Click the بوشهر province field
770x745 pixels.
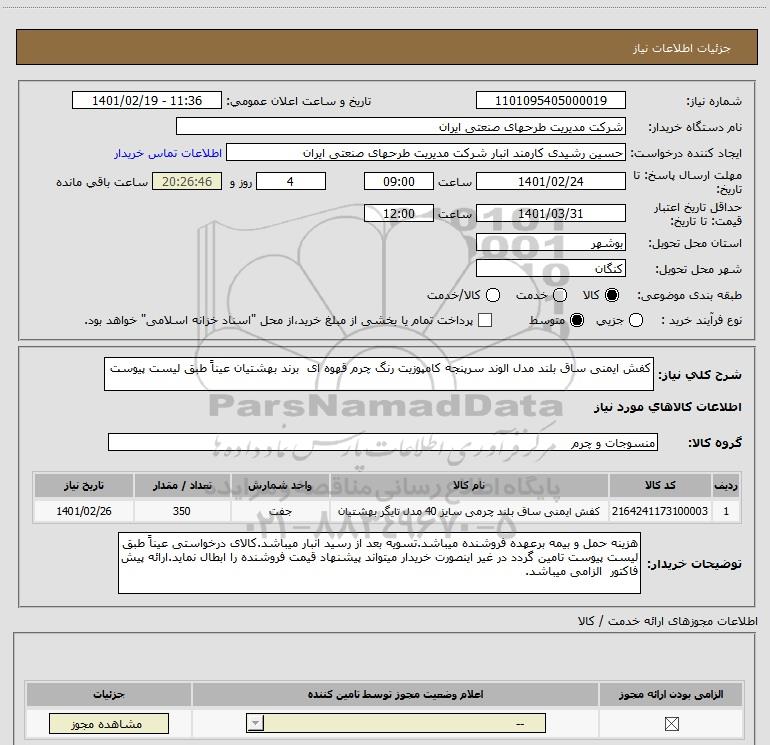[x=550, y=243]
